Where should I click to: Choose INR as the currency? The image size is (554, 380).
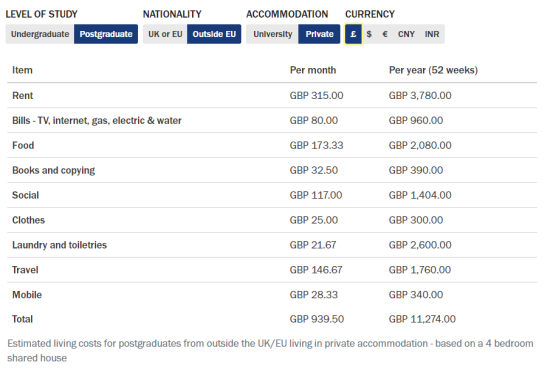(x=432, y=34)
